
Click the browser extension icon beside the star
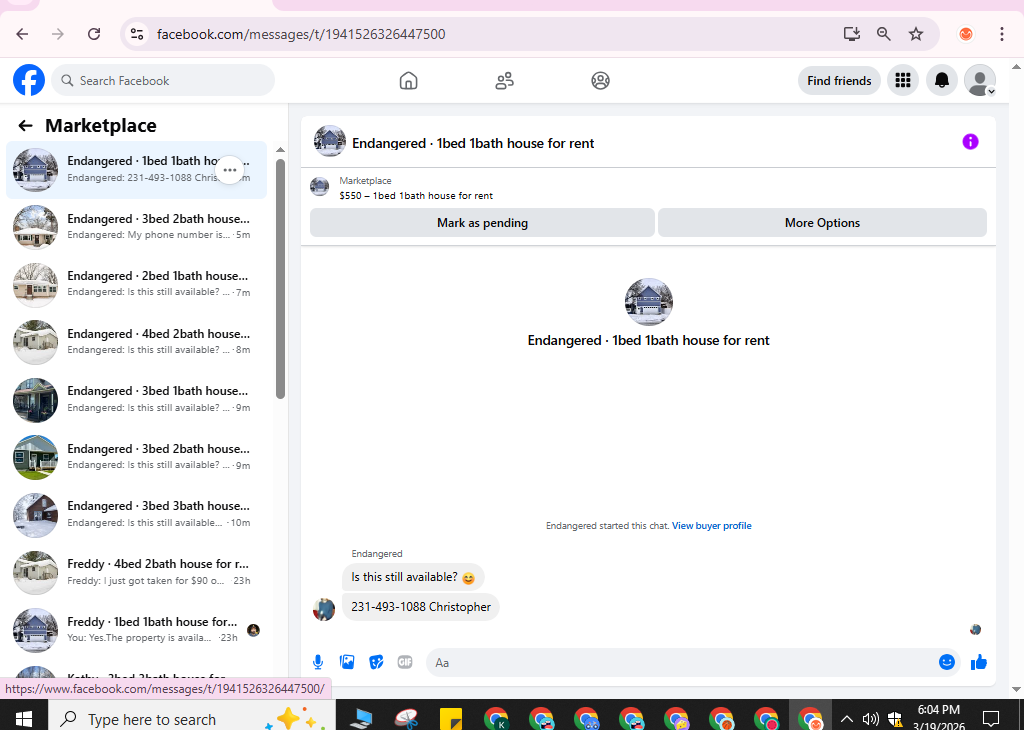[x=966, y=34]
